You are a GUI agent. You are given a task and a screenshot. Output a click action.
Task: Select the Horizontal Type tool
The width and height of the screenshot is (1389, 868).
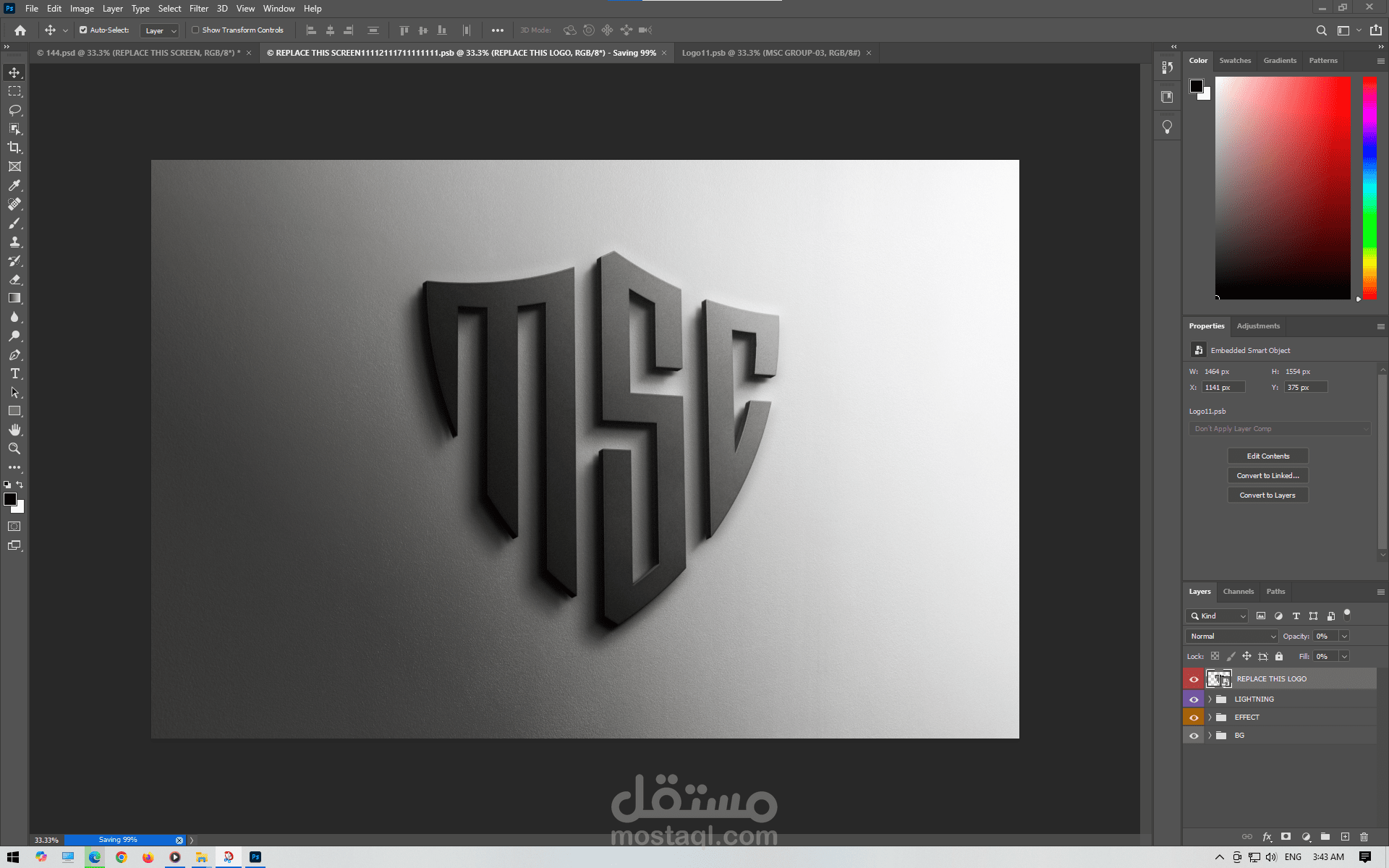(14, 373)
